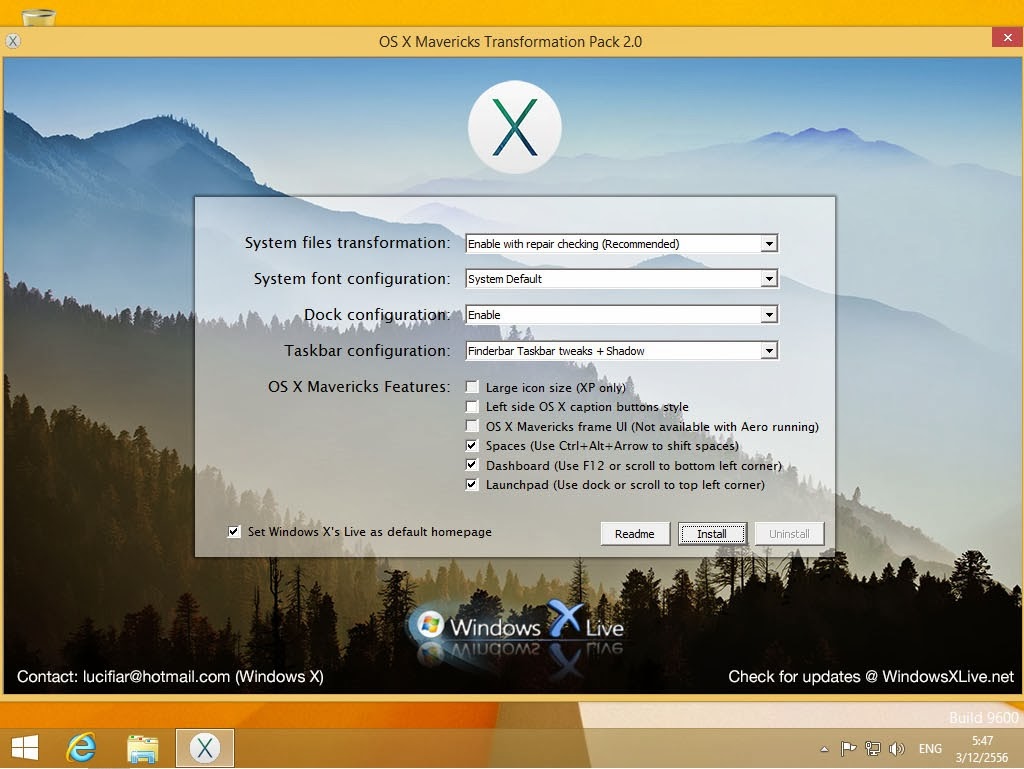
Task: Open the Taskbar configuration dropdown
Action: click(x=622, y=351)
